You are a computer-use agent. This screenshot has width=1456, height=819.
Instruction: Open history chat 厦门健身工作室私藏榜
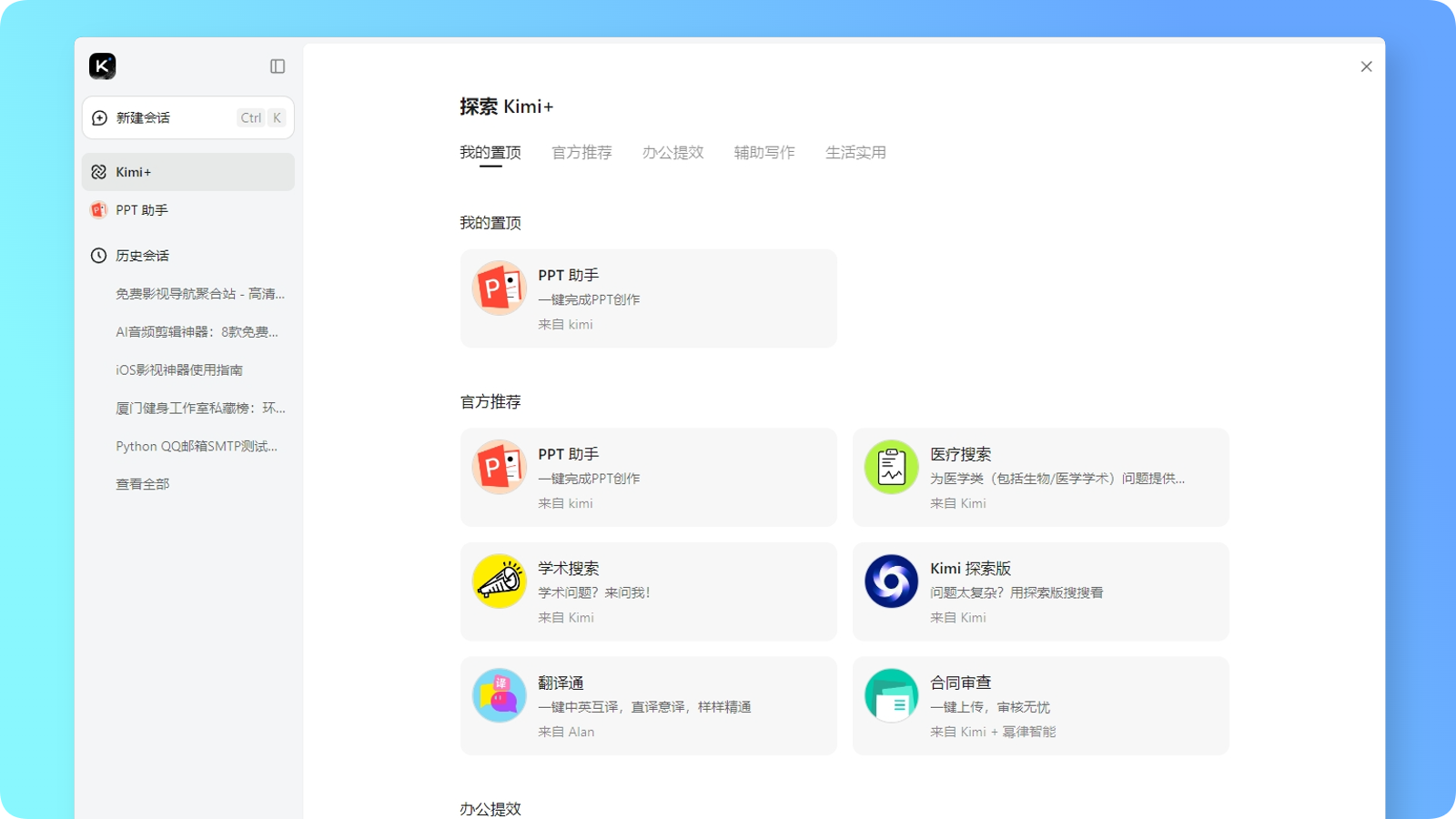[x=200, y=409]
